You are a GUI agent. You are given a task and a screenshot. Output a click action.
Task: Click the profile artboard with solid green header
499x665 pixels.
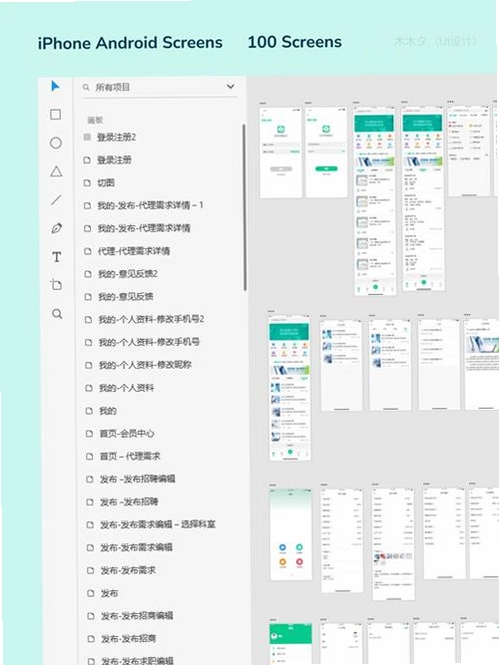[x=291, y=643]
